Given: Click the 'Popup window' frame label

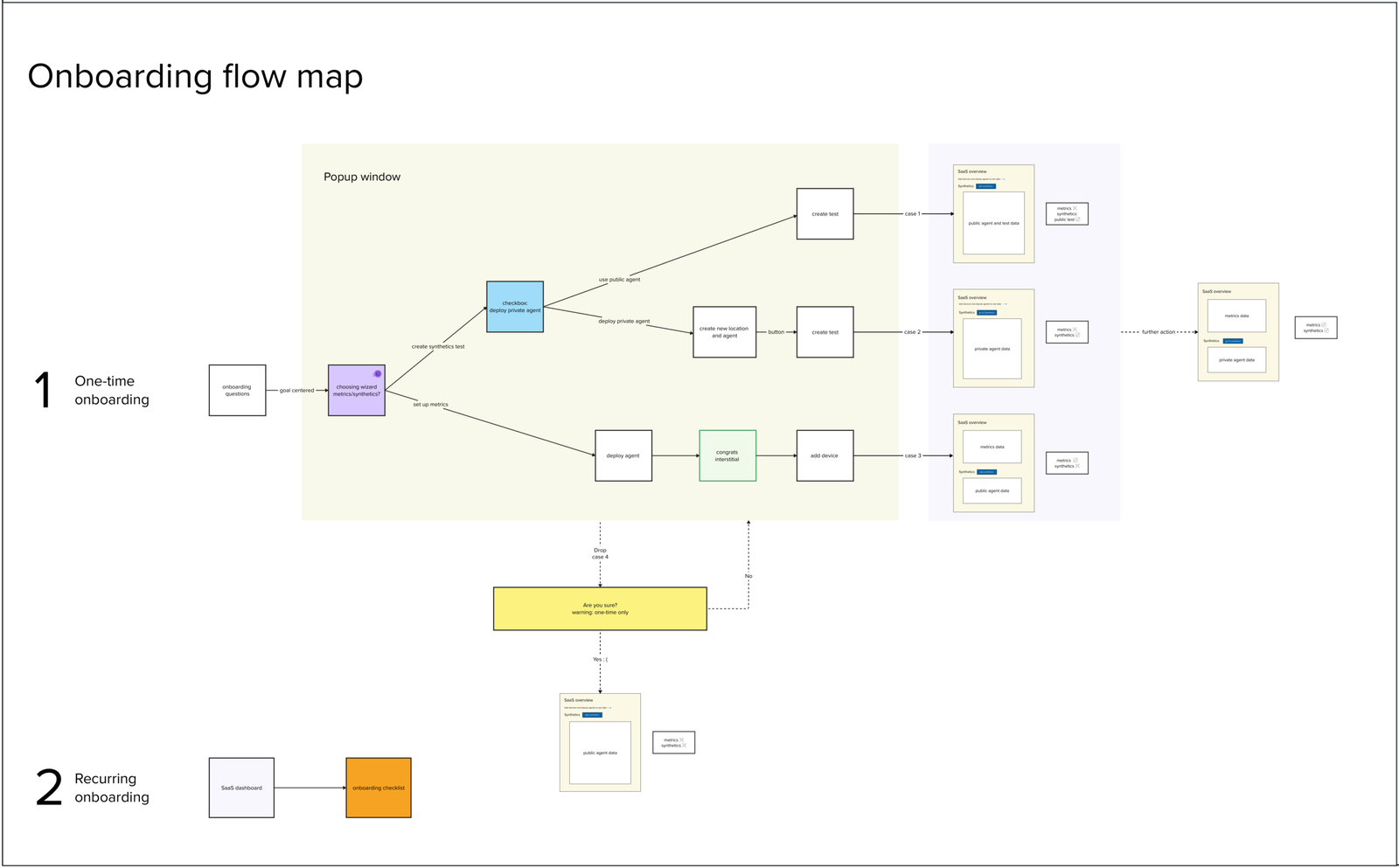Looking at the screenshot, I should pos(362,177).
